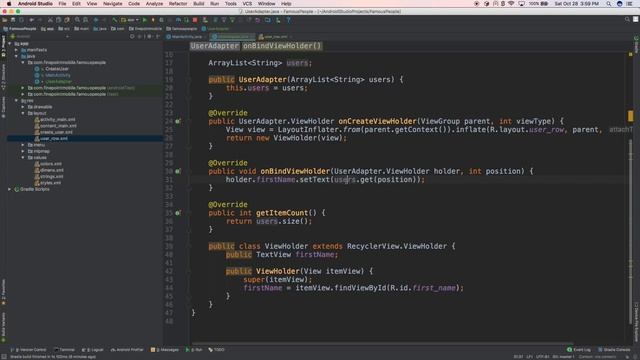Select create_user.xml in layout folder

[56, 132]
